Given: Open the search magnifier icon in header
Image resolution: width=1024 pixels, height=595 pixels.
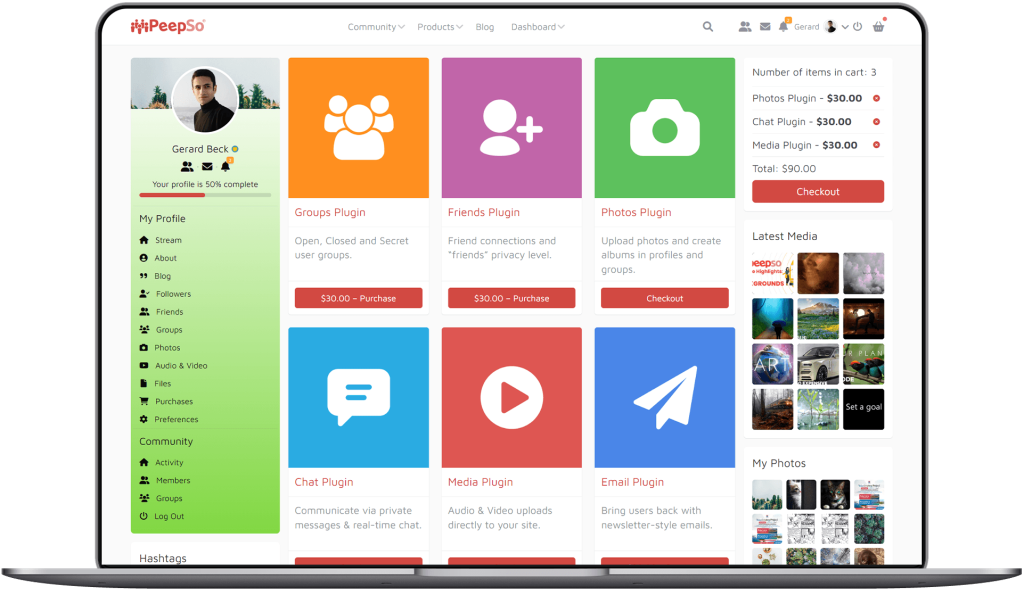Looking at the screenshot, I should click(707, 27).
